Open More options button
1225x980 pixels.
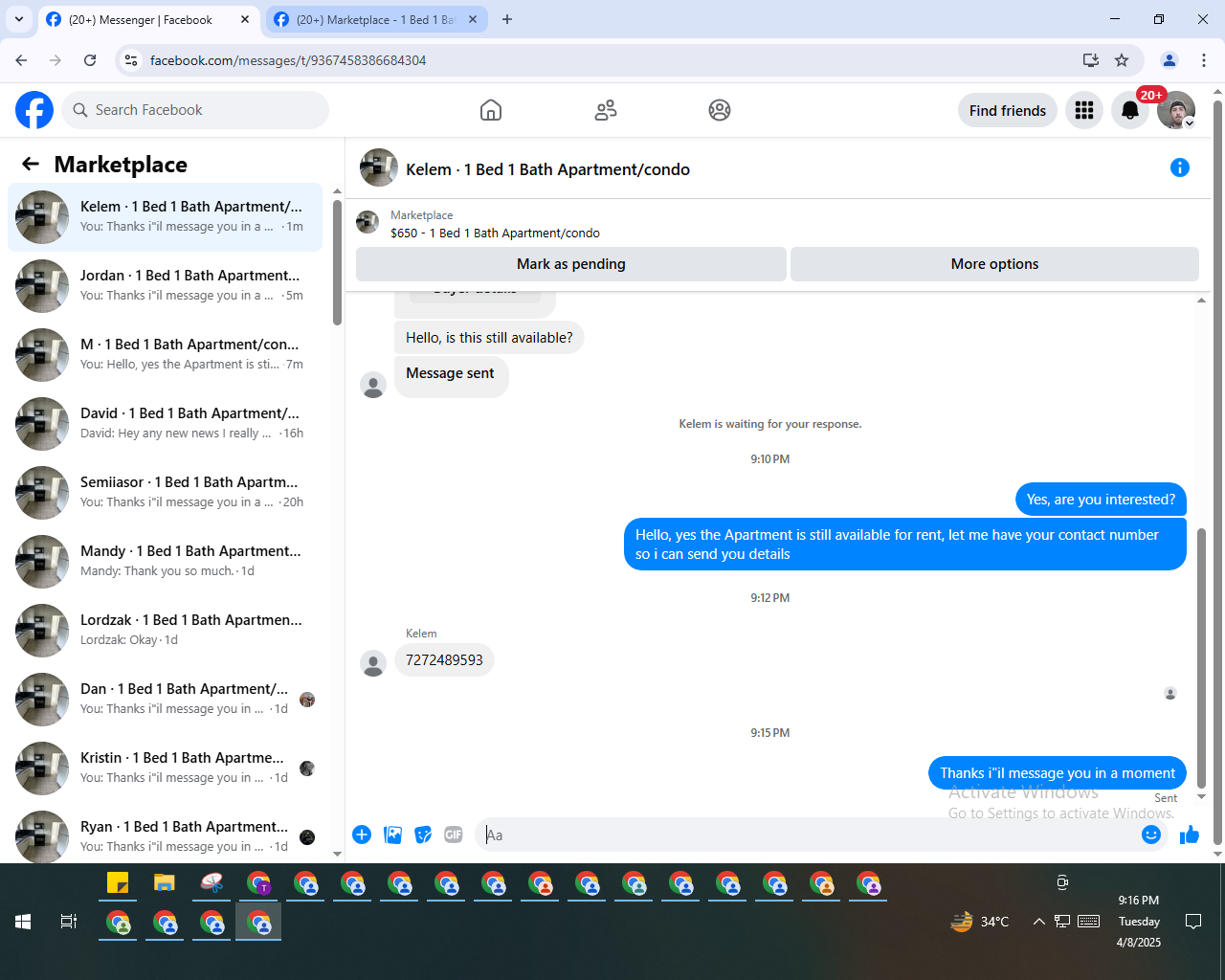(x=994, y=264)
